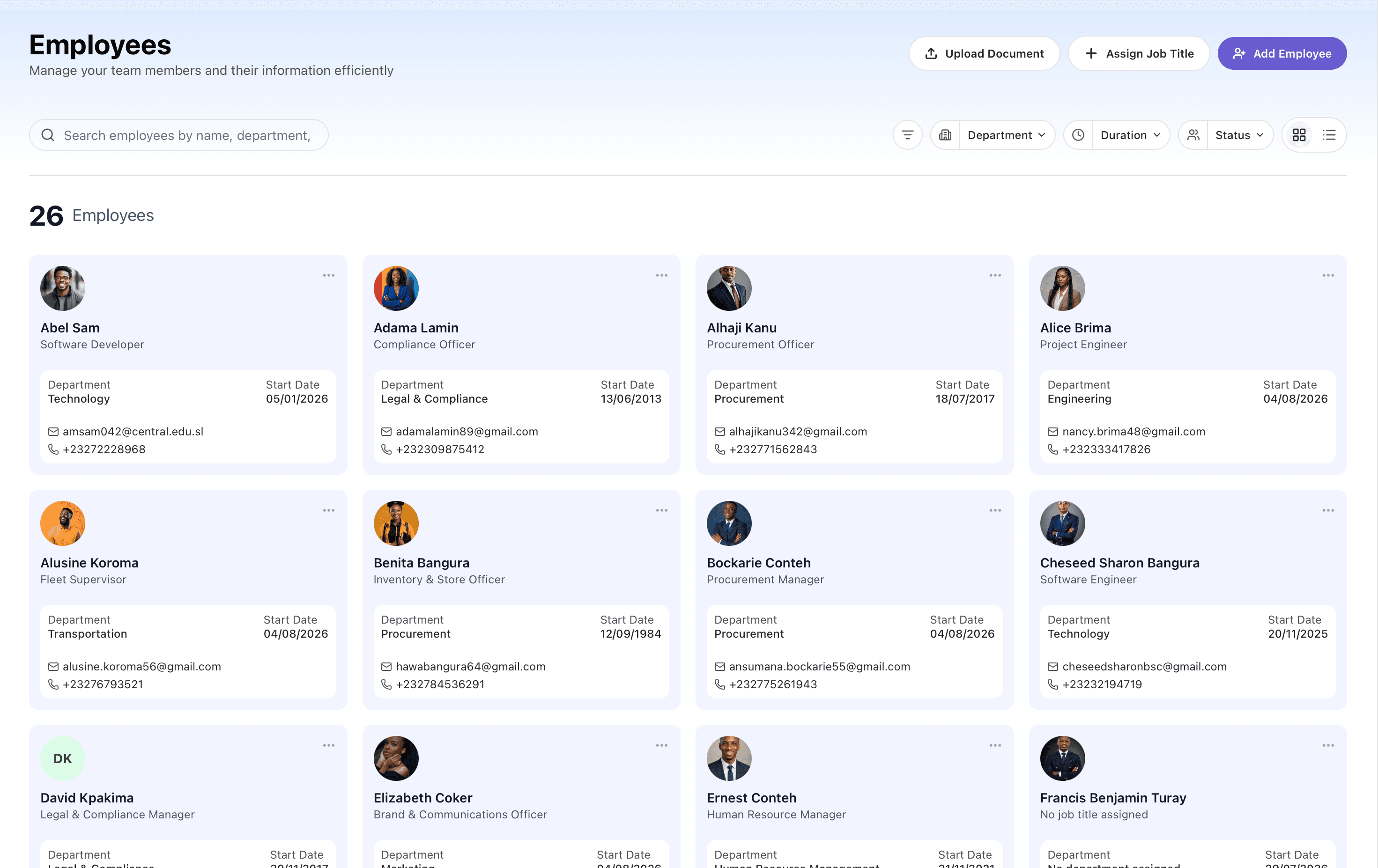Click the start date 12/09/1984
The height and width of the screenshot is (868, 1378).
(630, 634)
